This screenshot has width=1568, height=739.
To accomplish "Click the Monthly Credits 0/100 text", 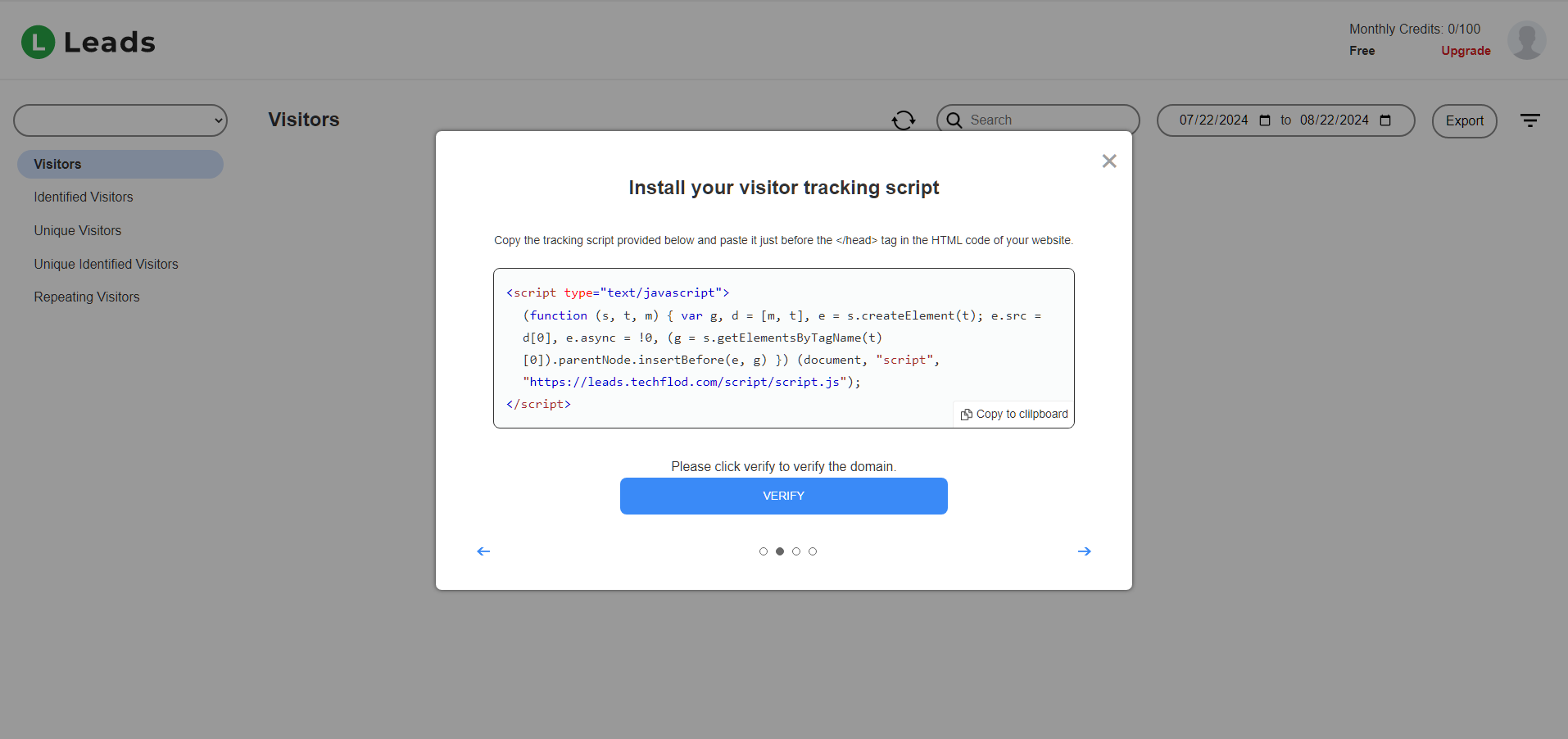I will pyautogui.click(x=1415, y=29).
